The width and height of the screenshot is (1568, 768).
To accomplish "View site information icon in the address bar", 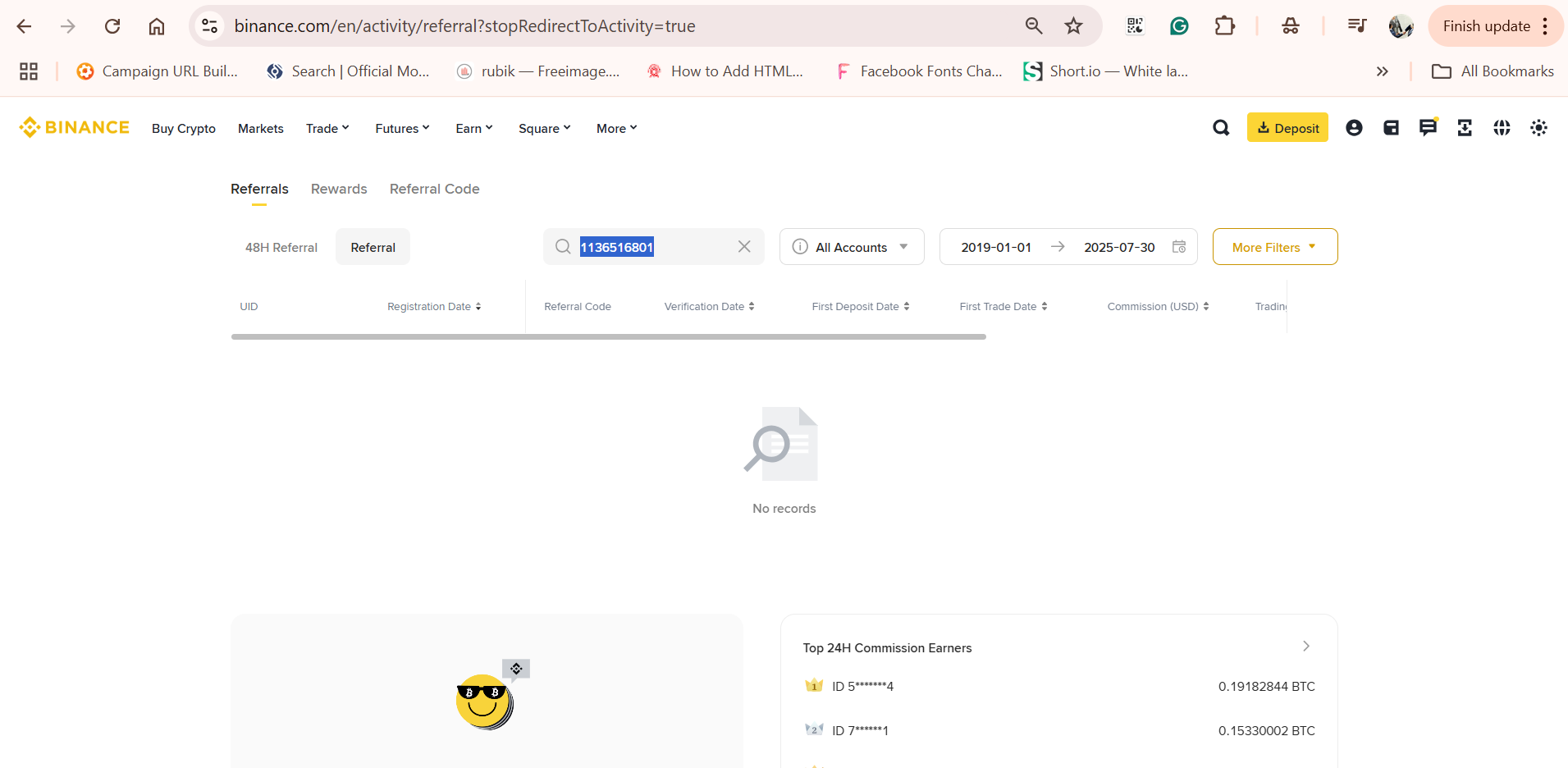I will tap(210, 26).
